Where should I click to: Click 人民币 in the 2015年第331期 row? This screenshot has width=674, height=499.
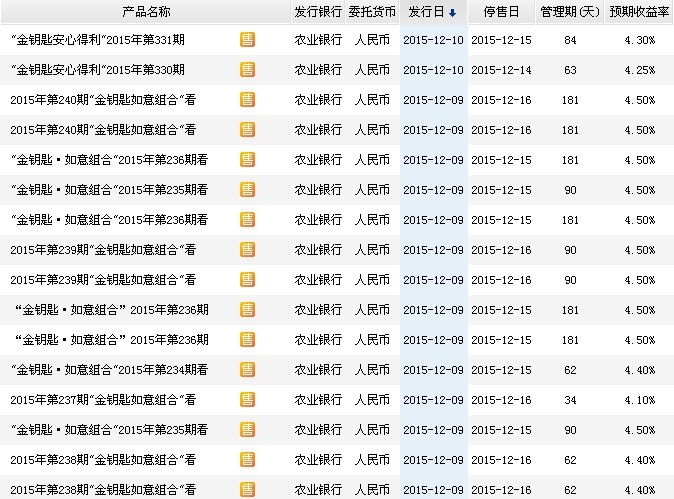pyautogui.click(x=372, y=40)
